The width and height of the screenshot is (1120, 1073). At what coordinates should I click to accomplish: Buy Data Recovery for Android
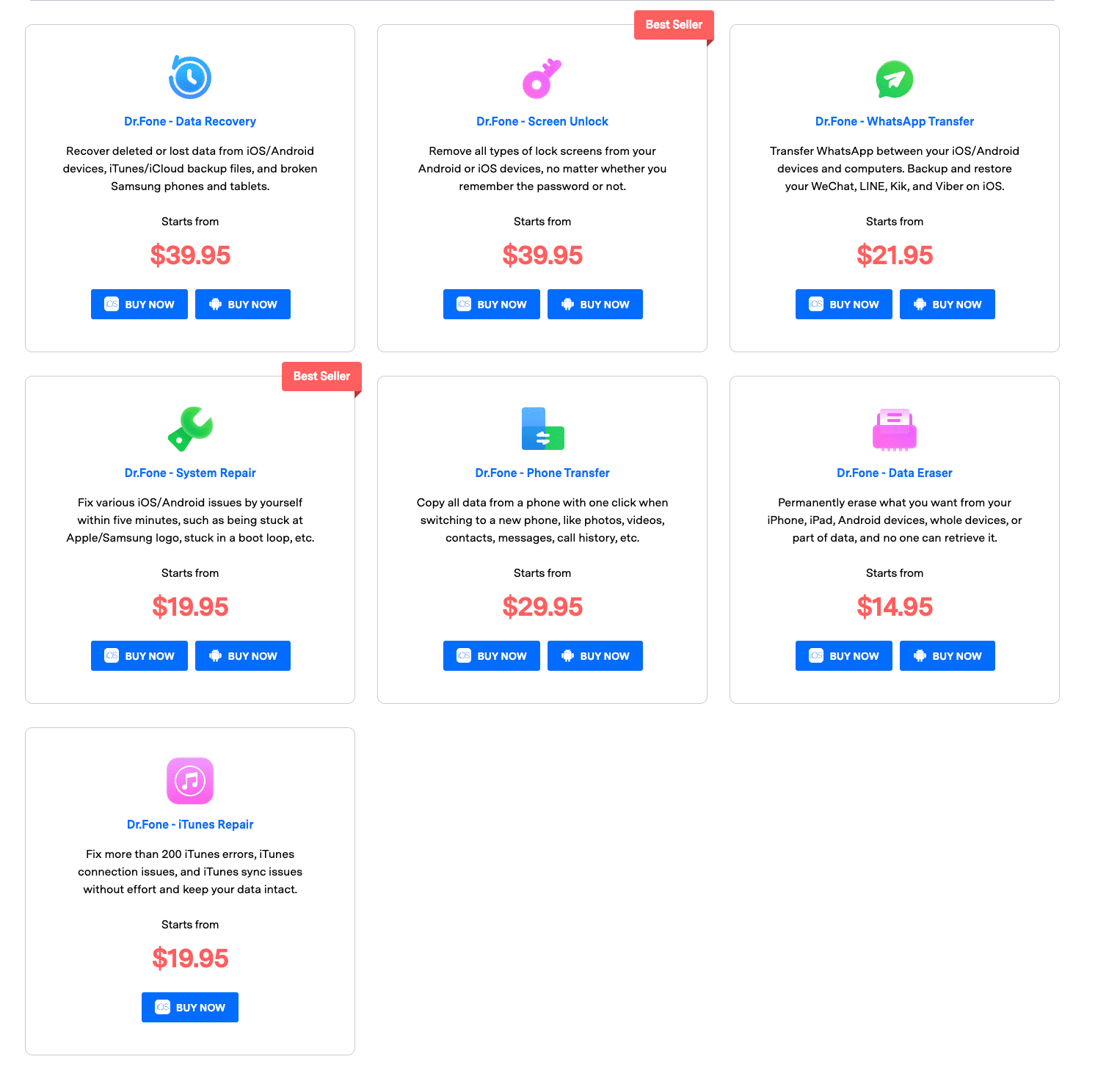coord(243,305)
